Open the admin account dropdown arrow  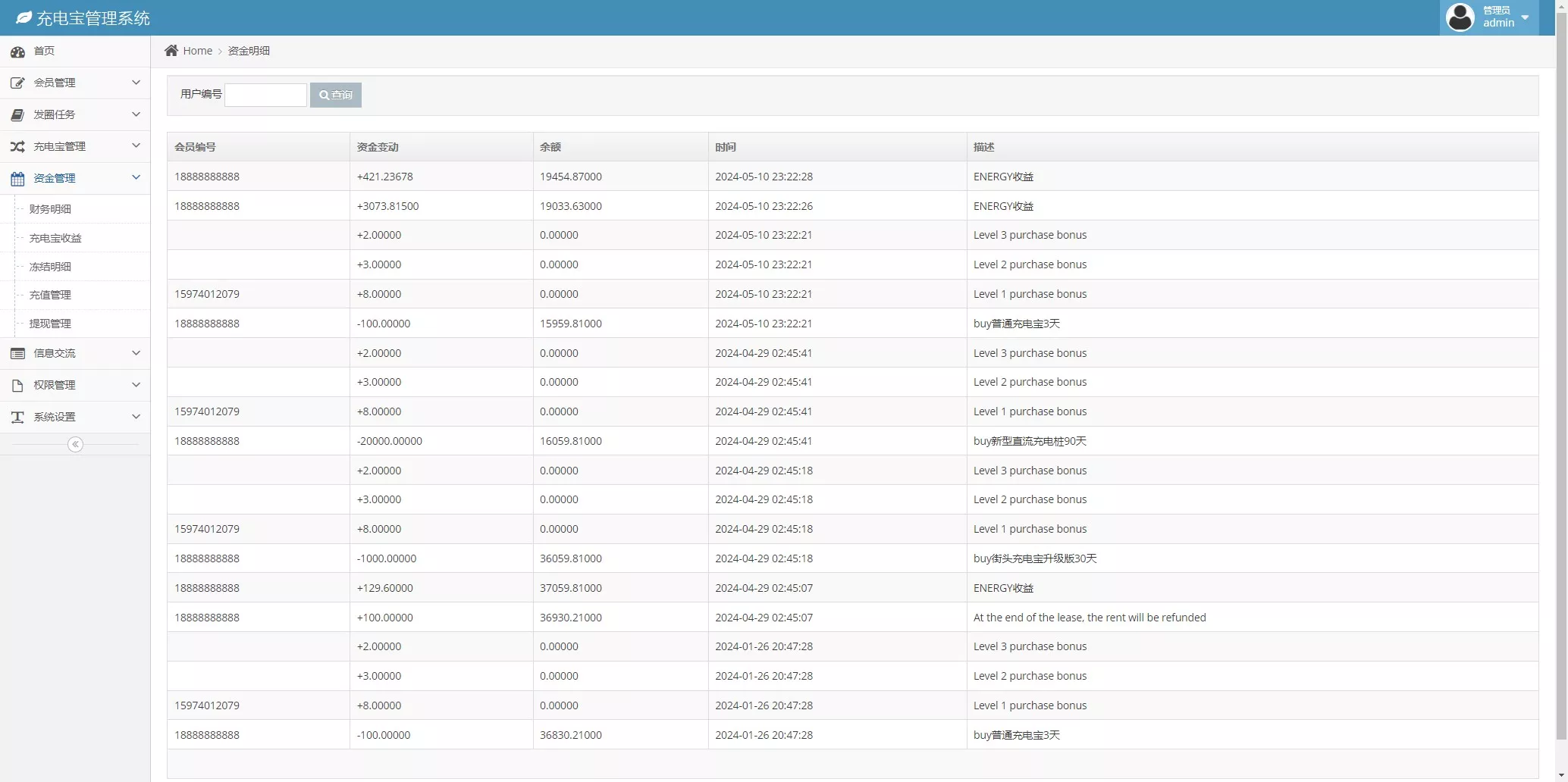1525,17
